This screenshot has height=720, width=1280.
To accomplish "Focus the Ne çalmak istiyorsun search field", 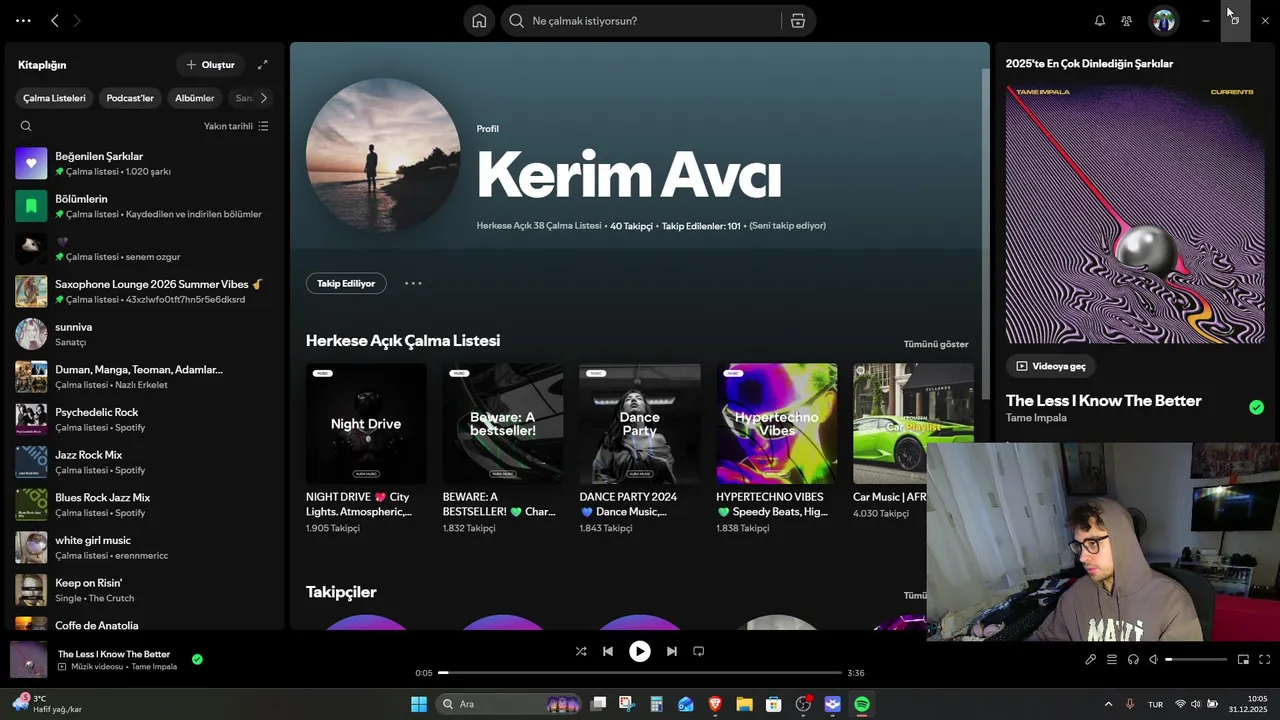I will click(644, 21).
